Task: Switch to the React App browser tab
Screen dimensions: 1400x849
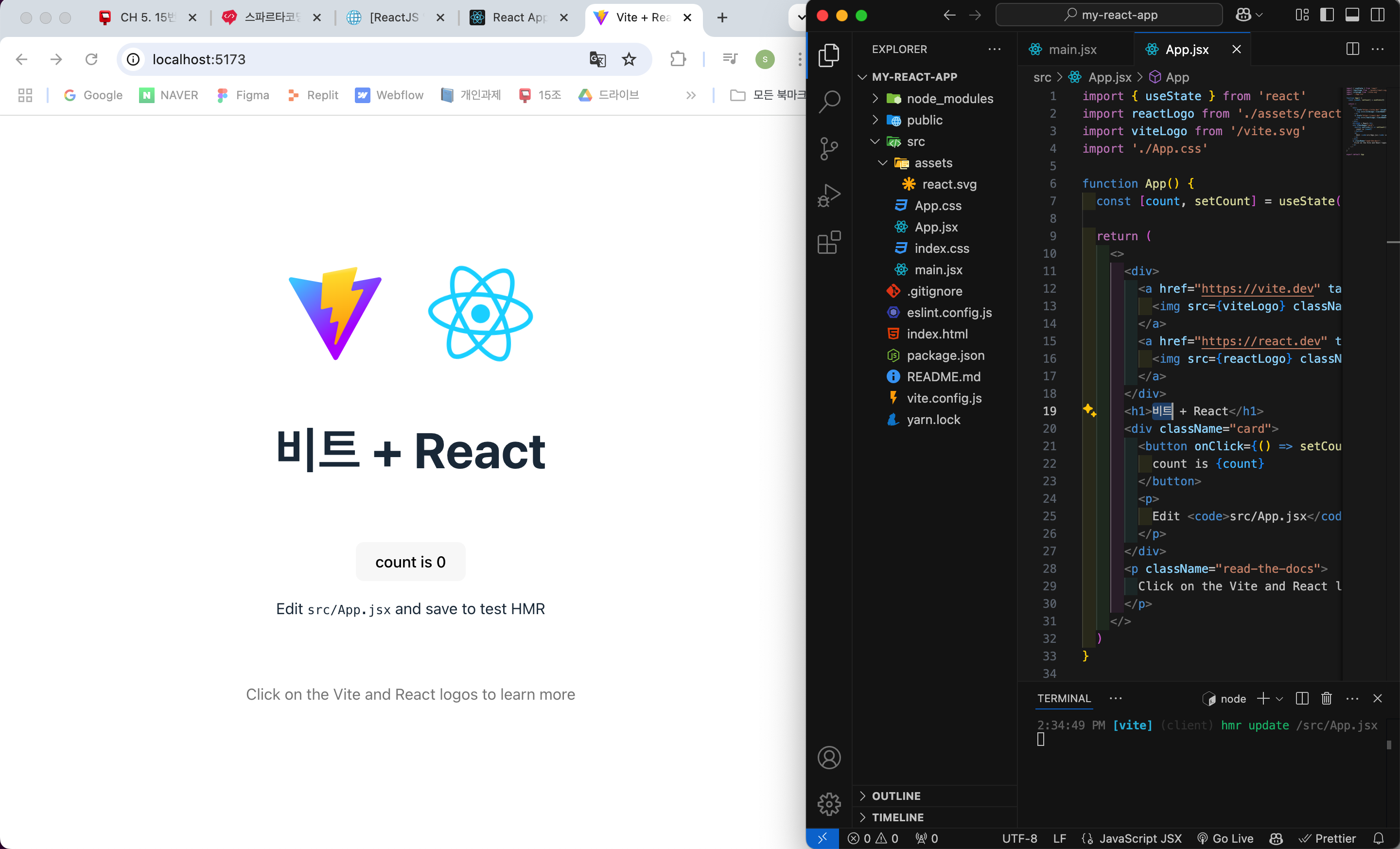Action: tap(518, 18)
